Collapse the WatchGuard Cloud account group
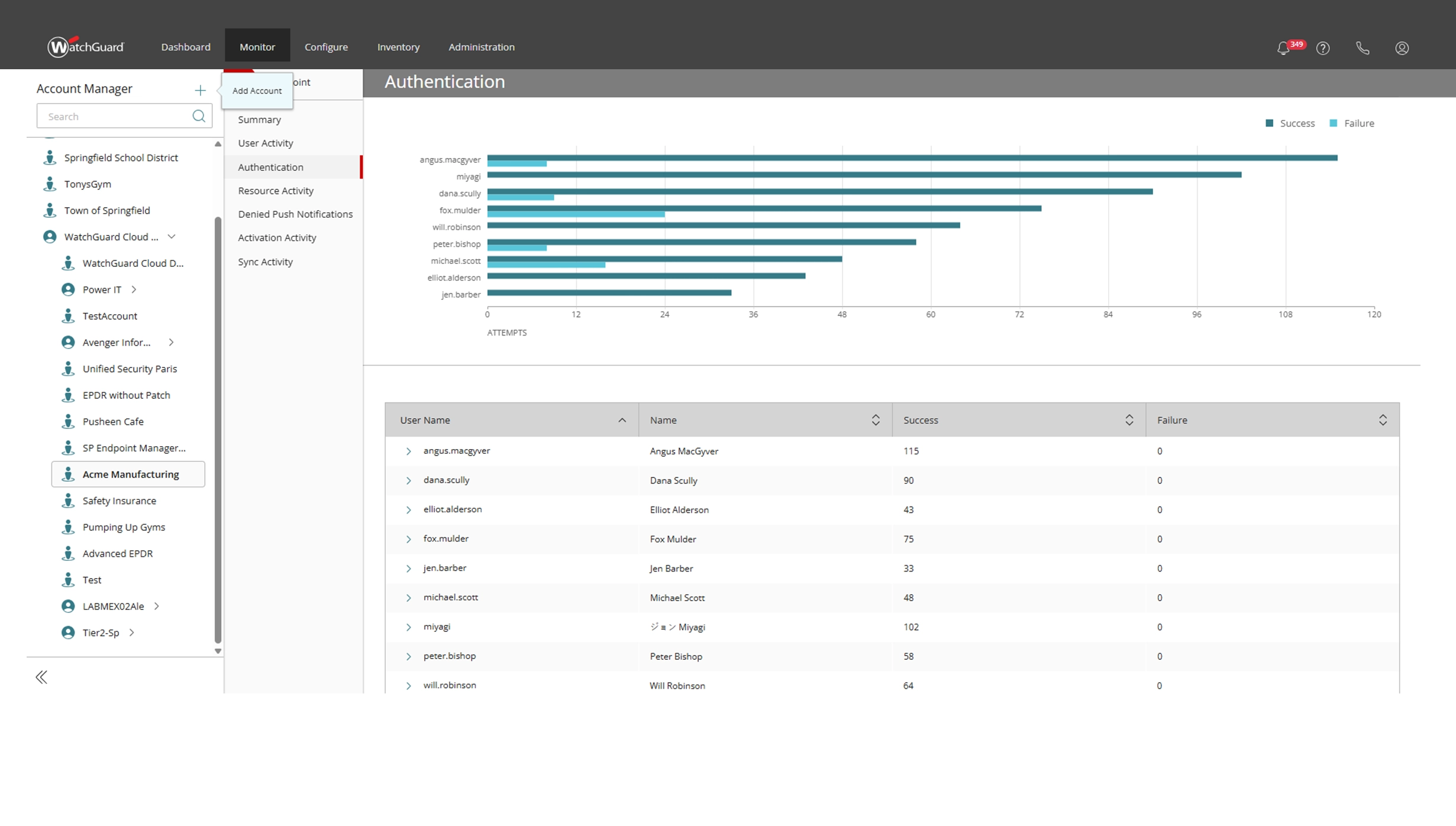The height and width of the screenshot is (826, 1456). point(172,237)
